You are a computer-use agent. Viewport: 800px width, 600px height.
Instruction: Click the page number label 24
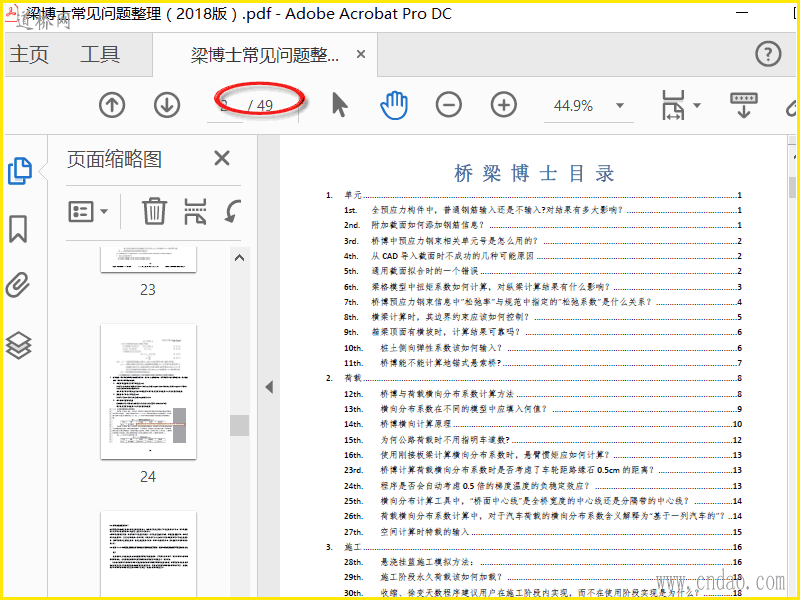[148, 477]
